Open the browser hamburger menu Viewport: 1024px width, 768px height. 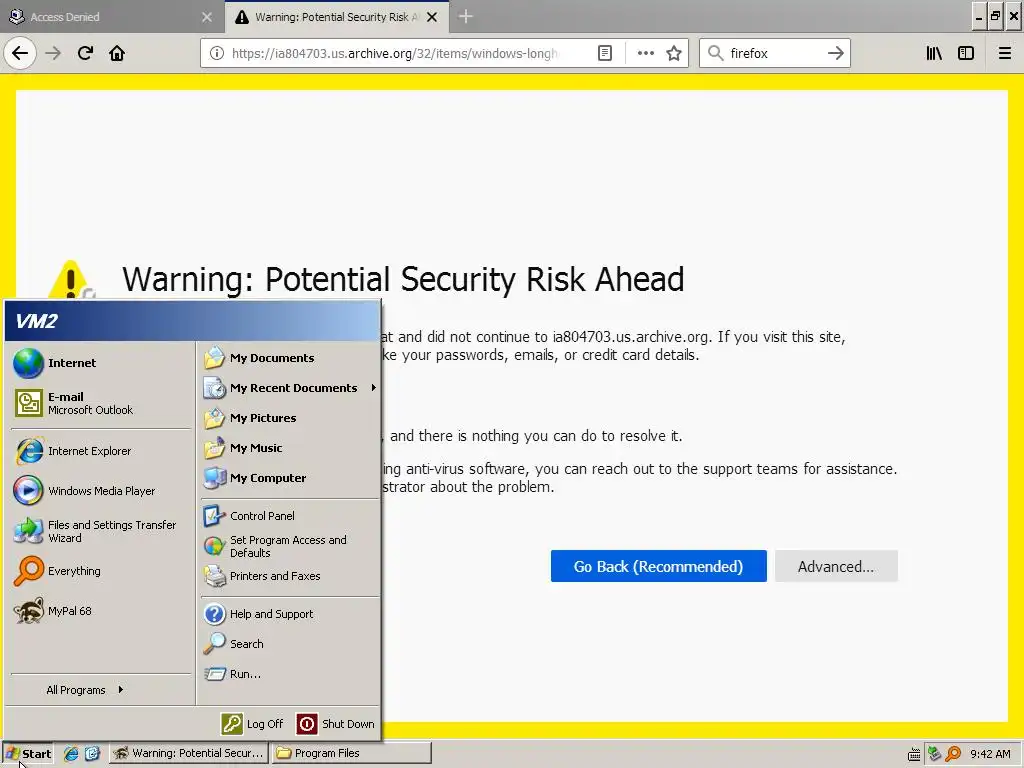coord(1005,53)
